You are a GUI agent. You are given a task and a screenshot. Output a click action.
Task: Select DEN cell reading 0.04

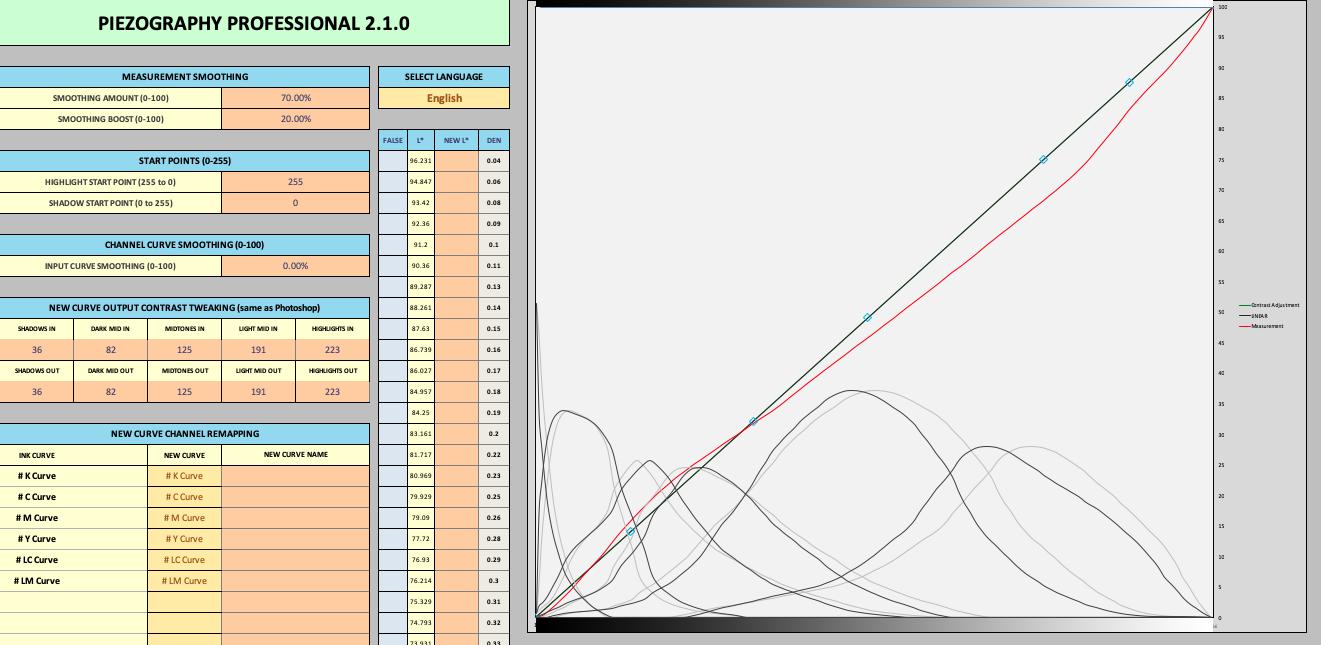(494, 161)
